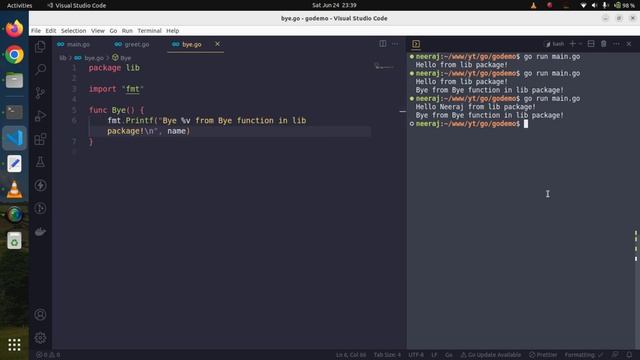Close the terminal panel
Viewport: 640px width, 360px height.
(629, 44)
